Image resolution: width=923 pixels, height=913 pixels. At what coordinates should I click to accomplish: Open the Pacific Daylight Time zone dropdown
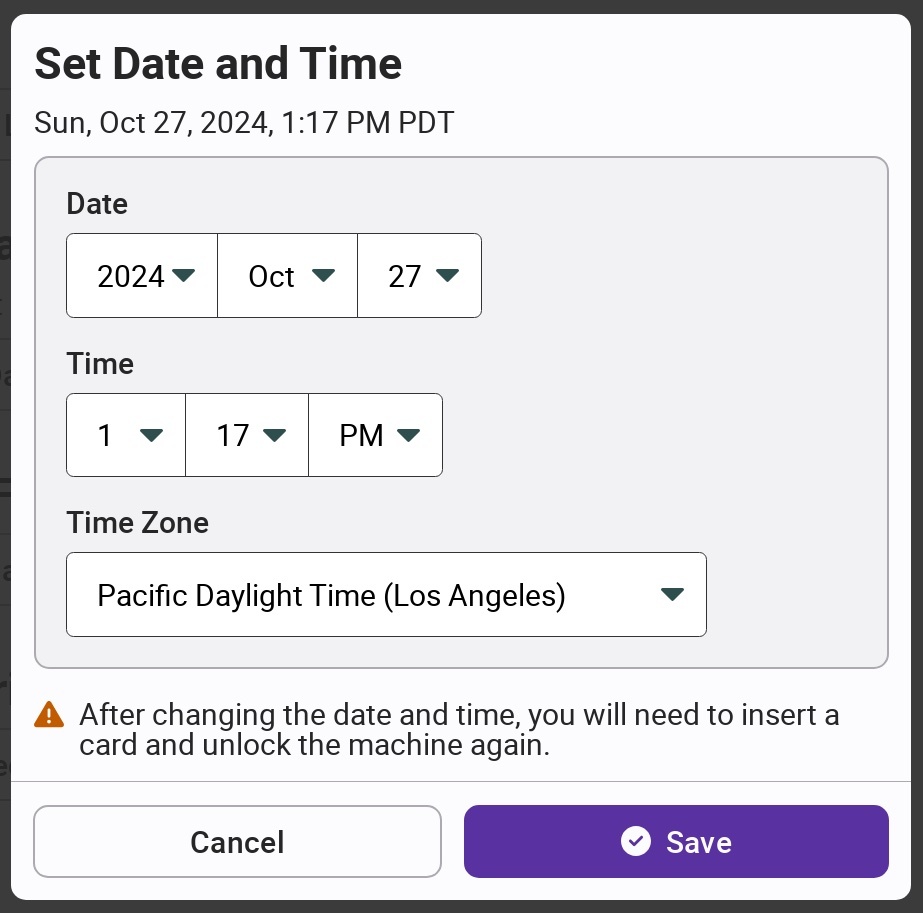click(x=386, y=595)
